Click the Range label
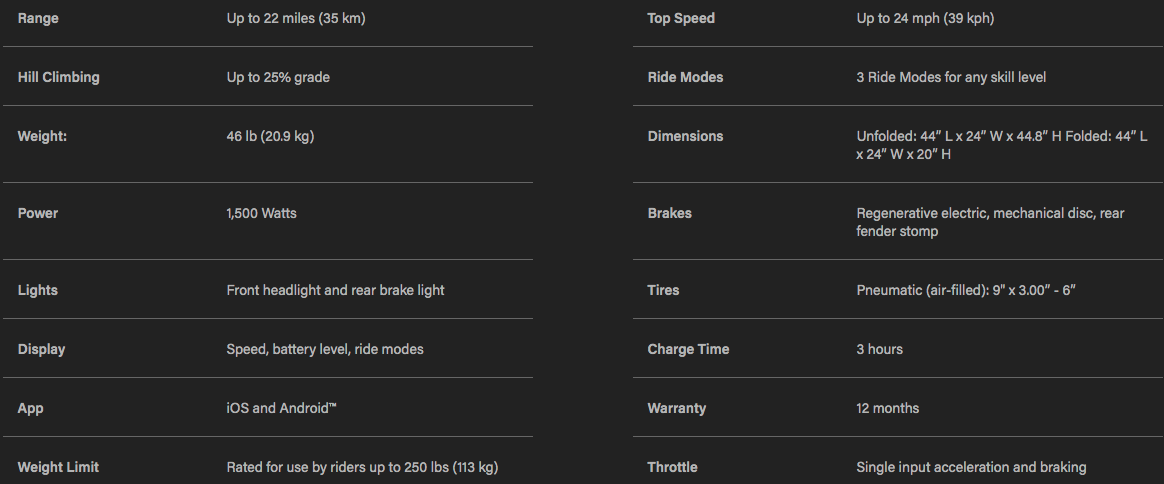This screenshot has height=484, width=1164. [38, 19]
